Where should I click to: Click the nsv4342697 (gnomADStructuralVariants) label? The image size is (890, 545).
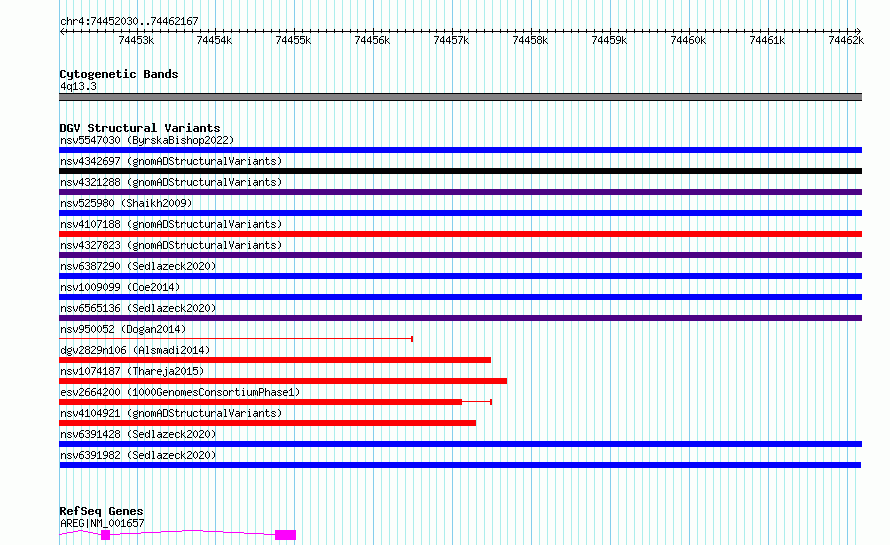click(171, 161)
